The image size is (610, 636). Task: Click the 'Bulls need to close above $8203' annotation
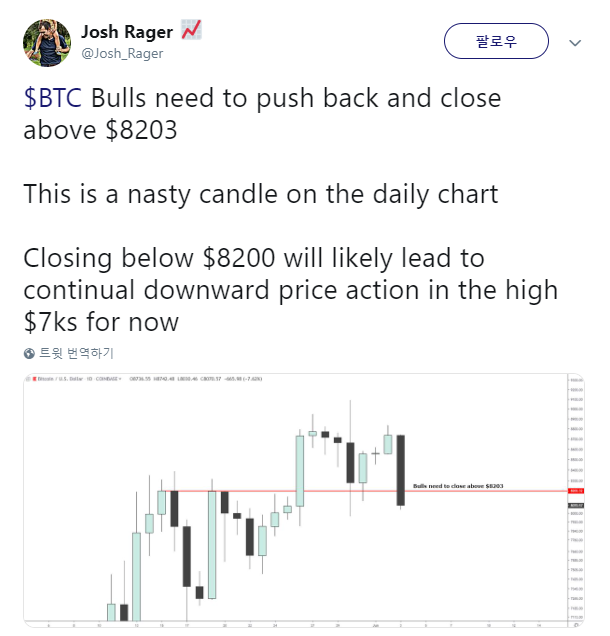click(458, 486)
